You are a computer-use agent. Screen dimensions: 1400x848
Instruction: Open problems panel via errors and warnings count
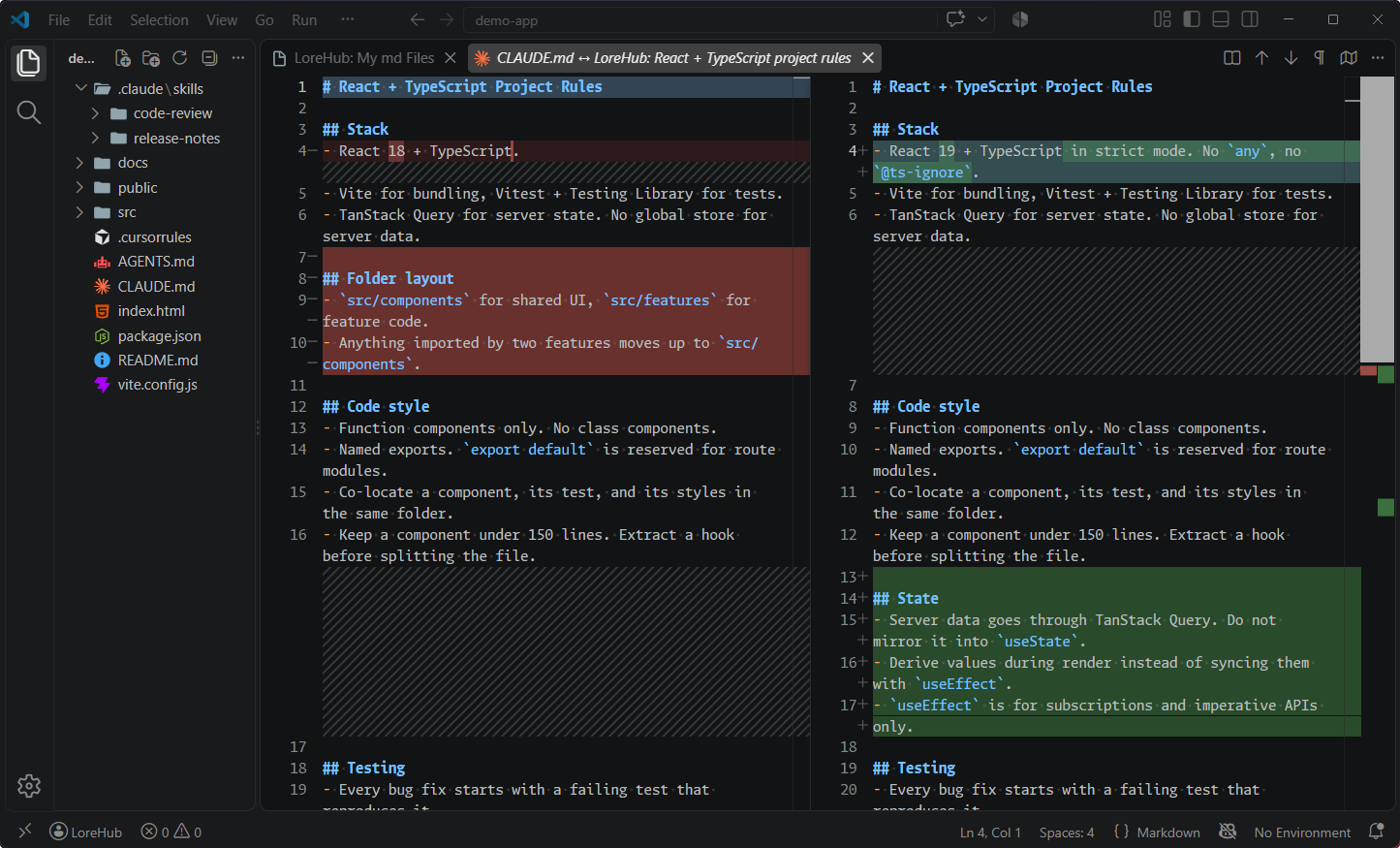coord(171,832)
